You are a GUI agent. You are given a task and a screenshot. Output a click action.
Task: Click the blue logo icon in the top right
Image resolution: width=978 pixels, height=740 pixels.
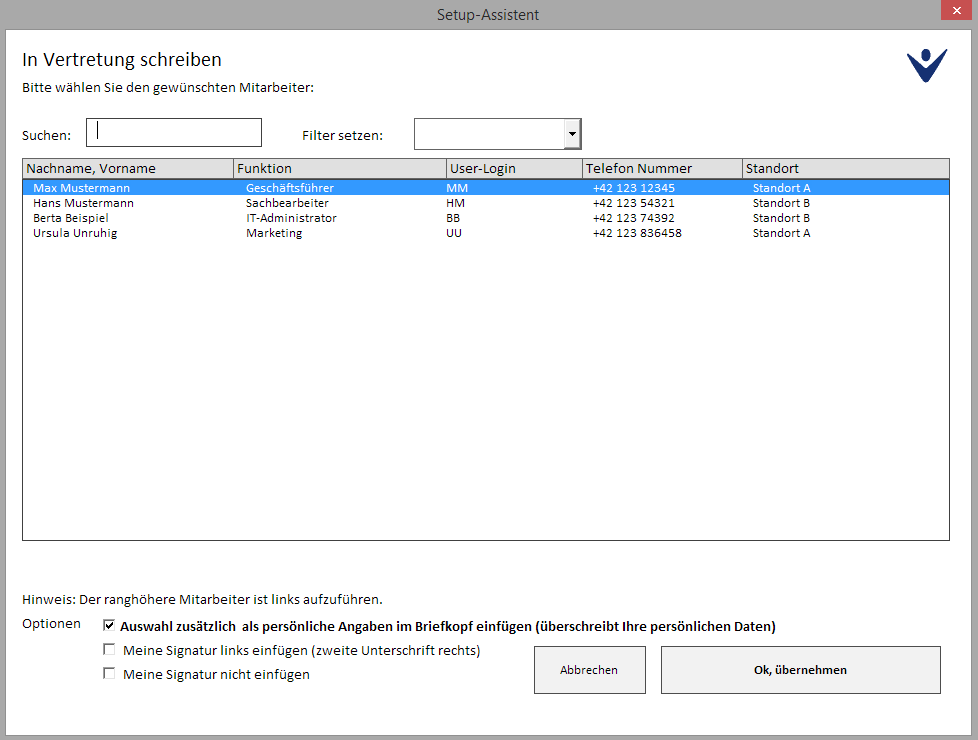point(926,65)
